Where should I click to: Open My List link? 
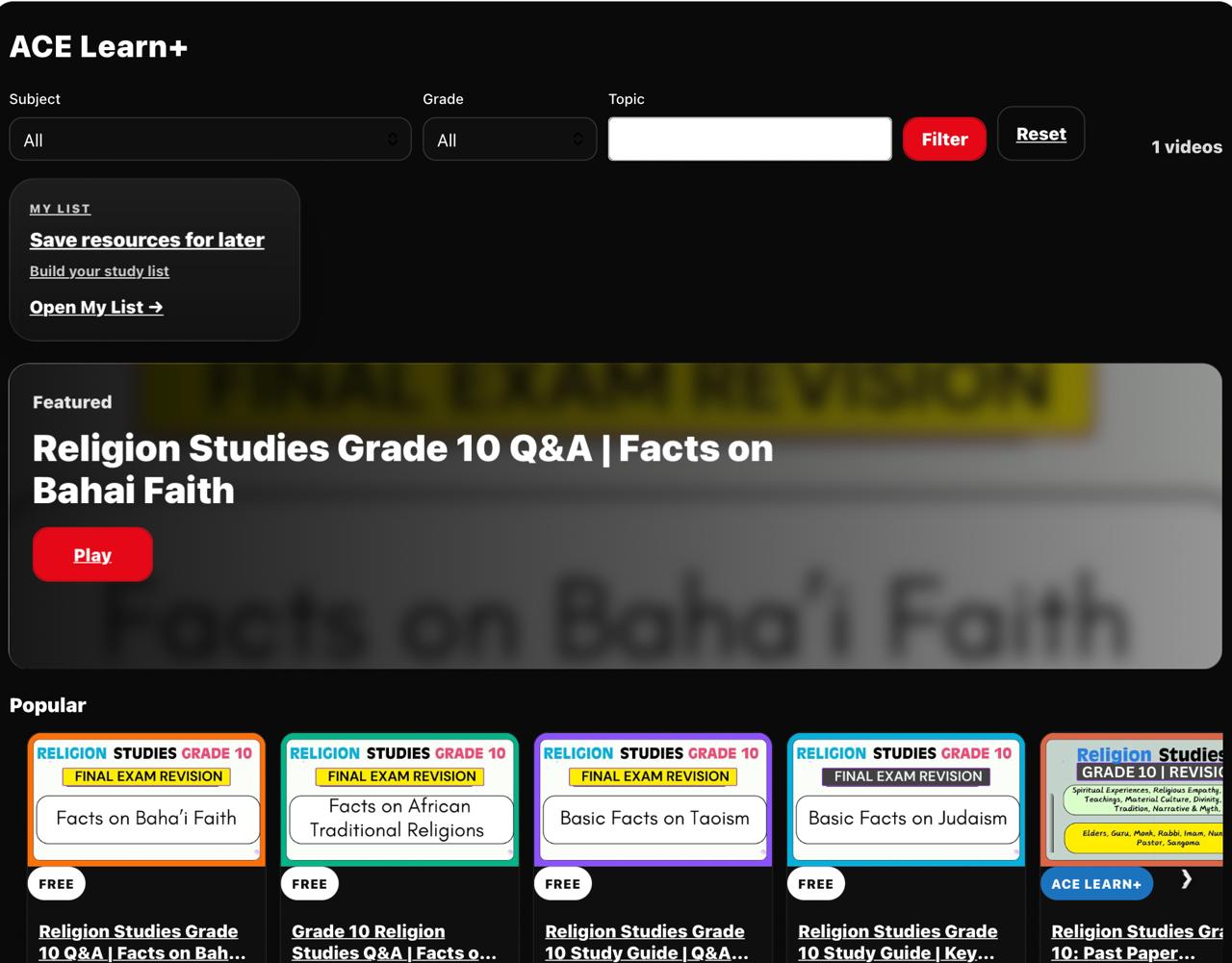96,307
